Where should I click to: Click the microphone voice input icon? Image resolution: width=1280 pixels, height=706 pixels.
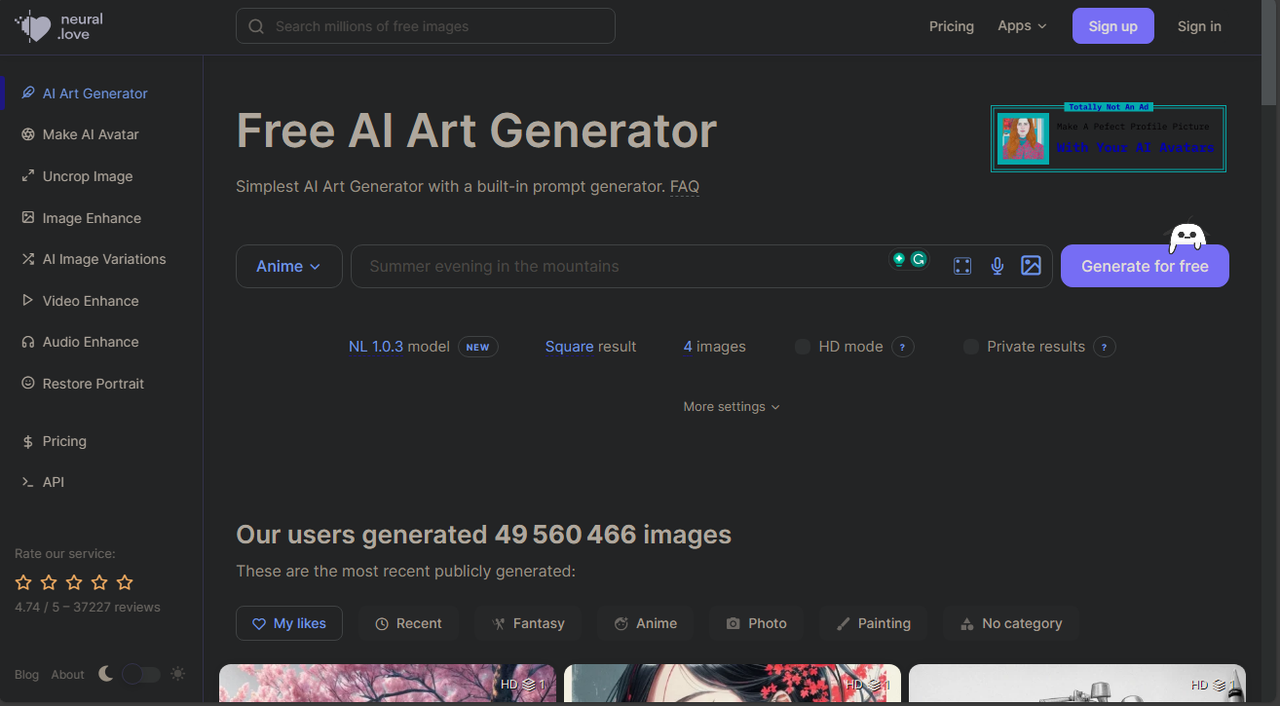(997, 266)
